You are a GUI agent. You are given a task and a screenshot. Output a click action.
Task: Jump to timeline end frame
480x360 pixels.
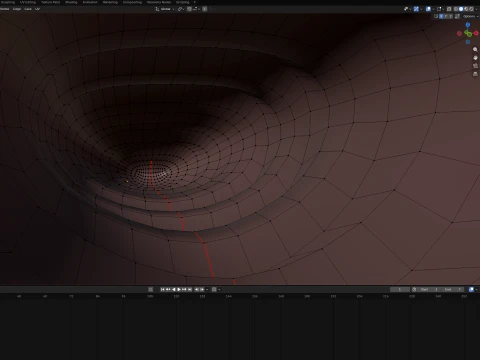(x=189, y=289)
